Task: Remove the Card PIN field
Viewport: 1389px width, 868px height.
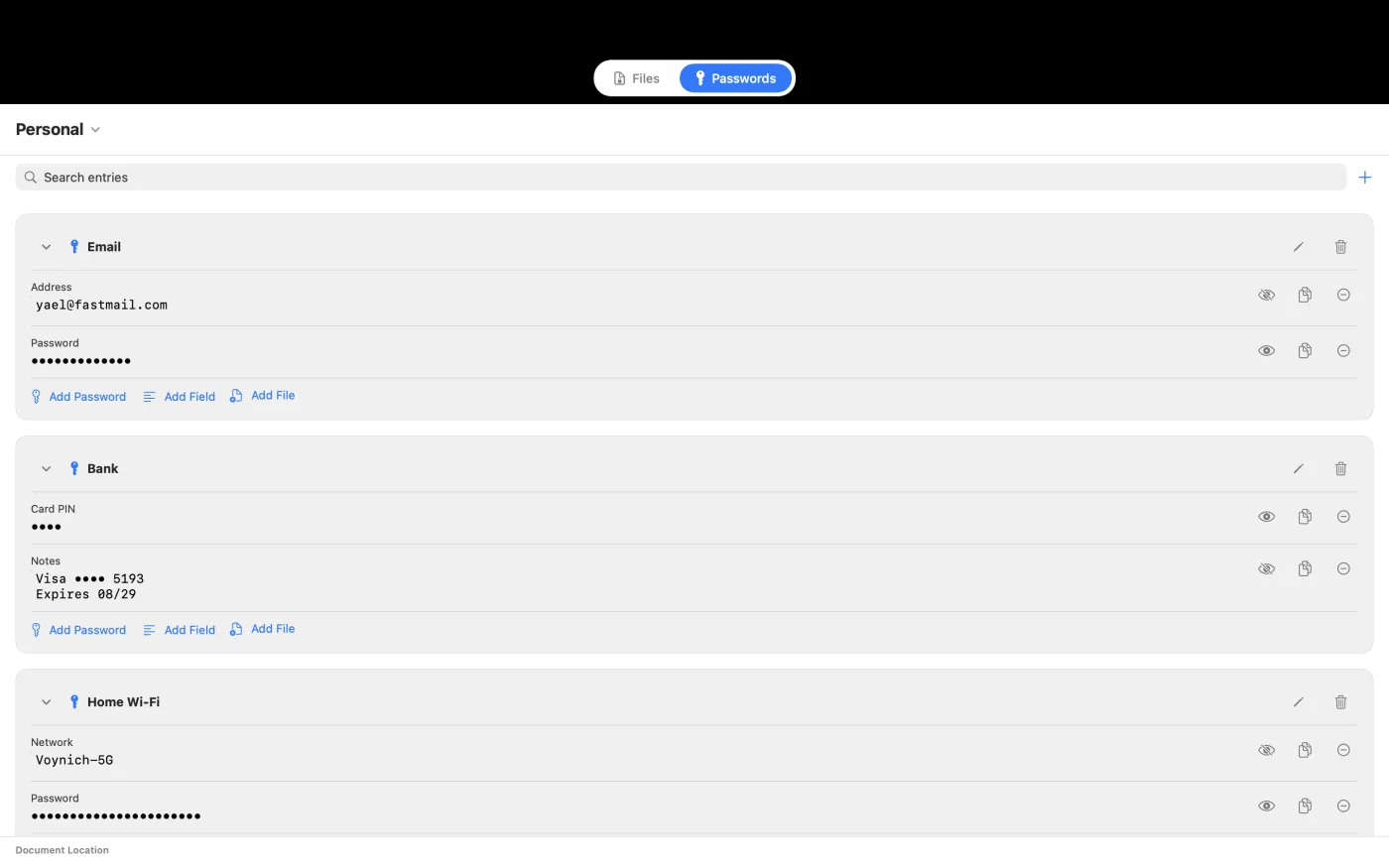Action: click(1344, 517)
